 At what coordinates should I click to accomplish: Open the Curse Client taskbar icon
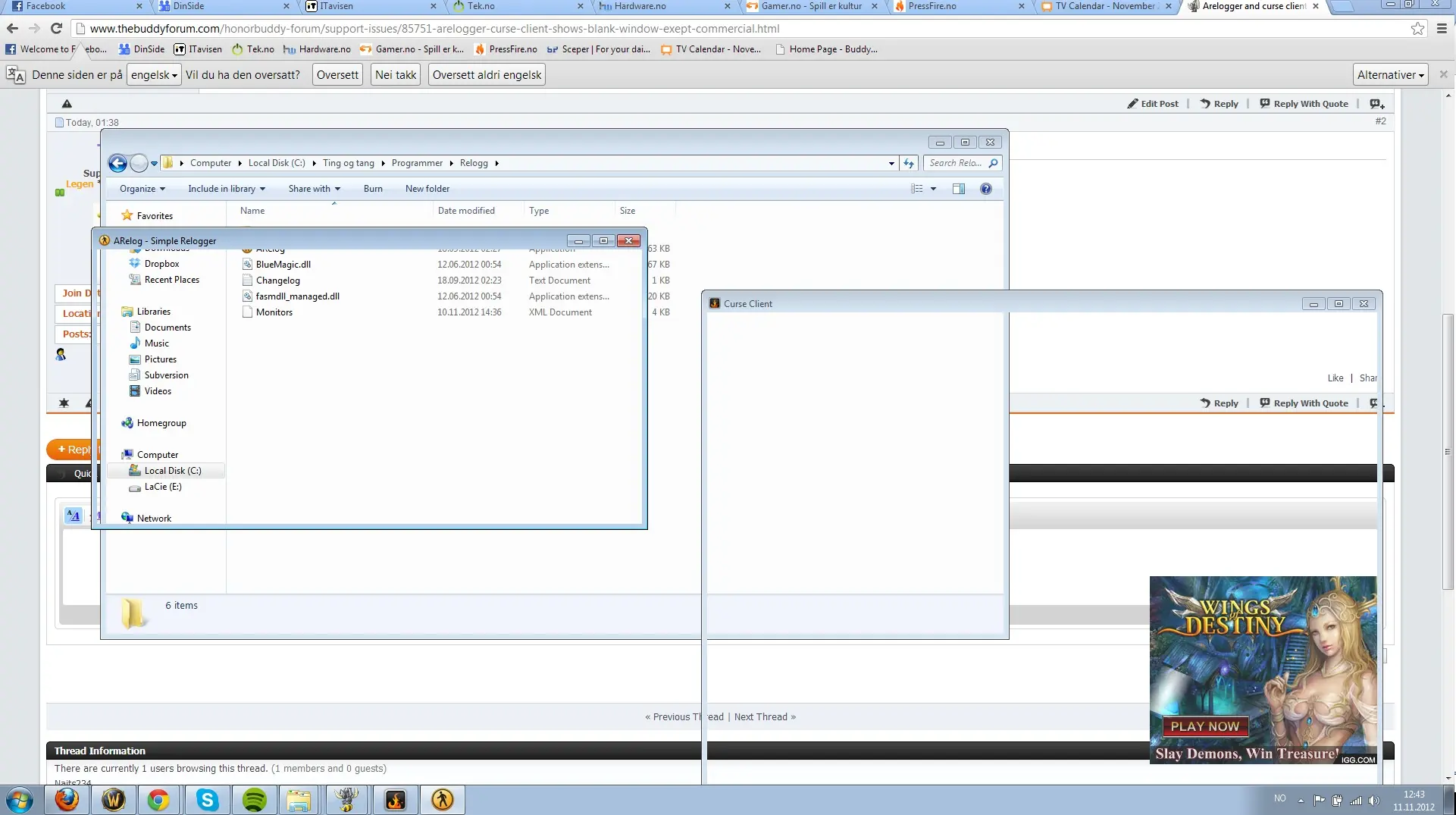pyautogui.click(x=396, y=800)
